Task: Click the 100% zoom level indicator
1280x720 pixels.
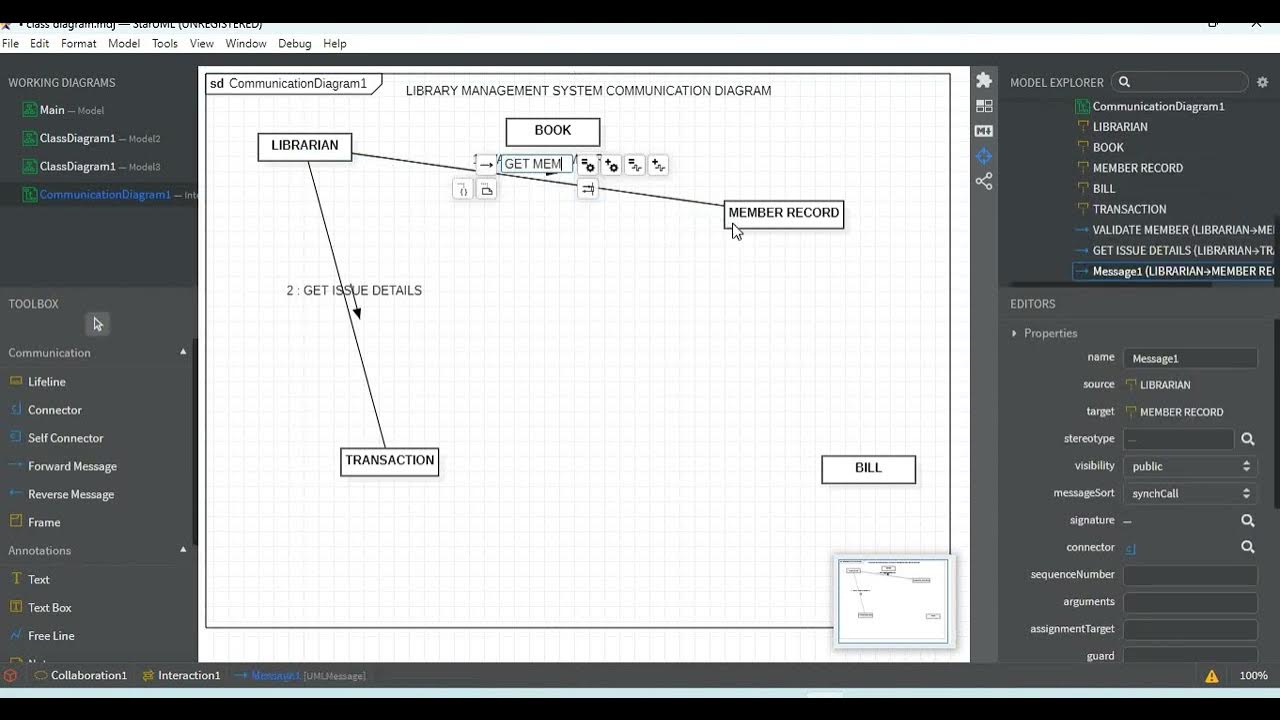Action: [x=1253, y=676]
